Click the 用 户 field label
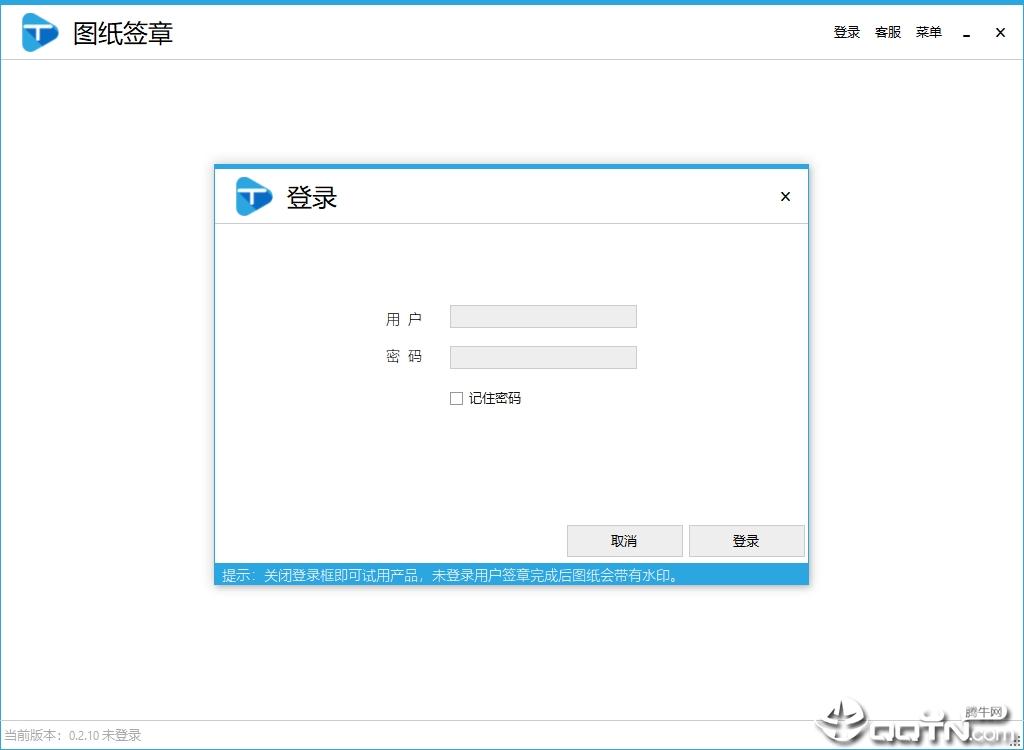Viewport: 1024px width, 750px height. click(404, 316)
